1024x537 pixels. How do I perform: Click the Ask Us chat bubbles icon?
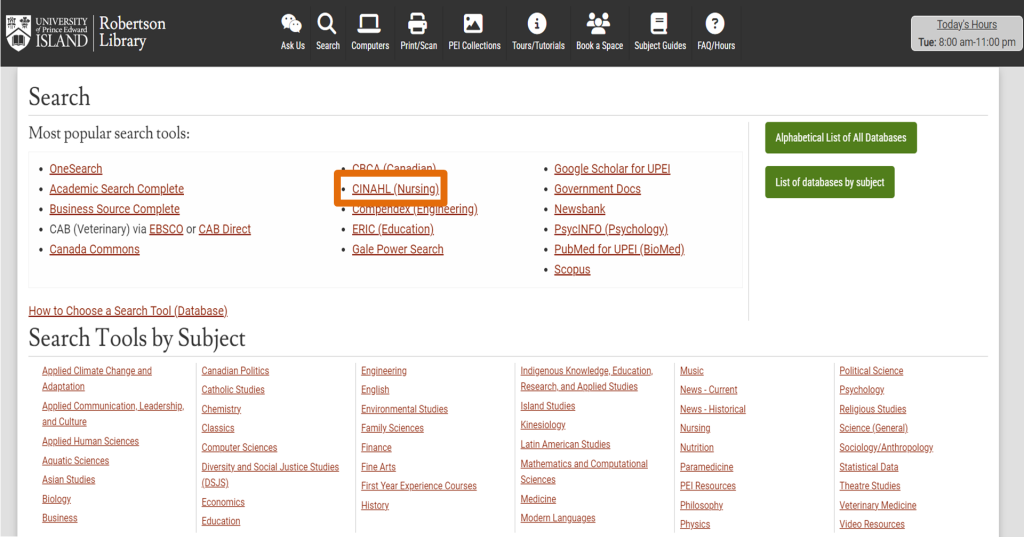[292, 24]
